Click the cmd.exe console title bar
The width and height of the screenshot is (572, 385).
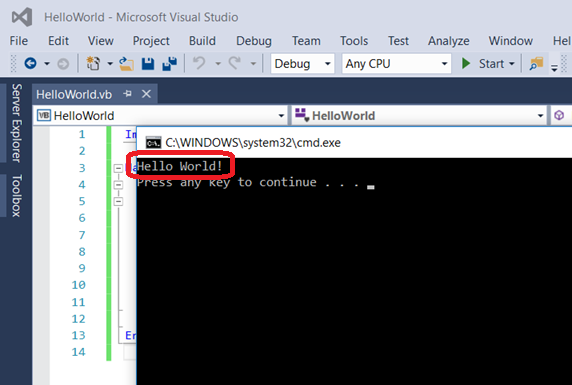pos(354,143)
